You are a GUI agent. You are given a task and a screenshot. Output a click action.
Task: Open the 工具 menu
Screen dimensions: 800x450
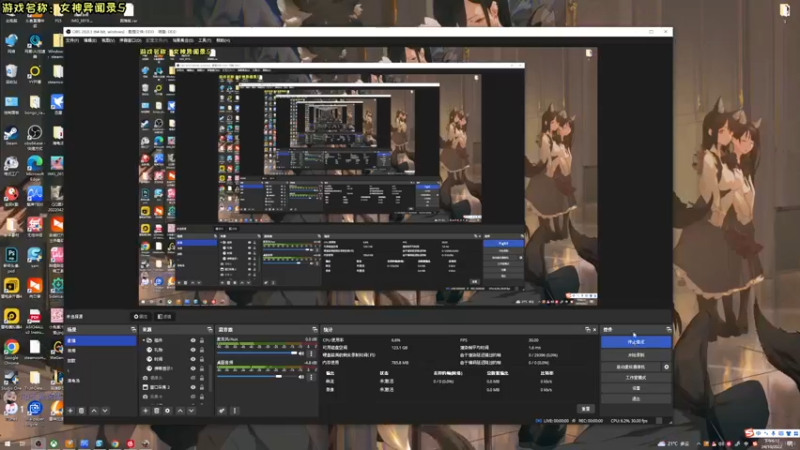click(x=205, y=40)
